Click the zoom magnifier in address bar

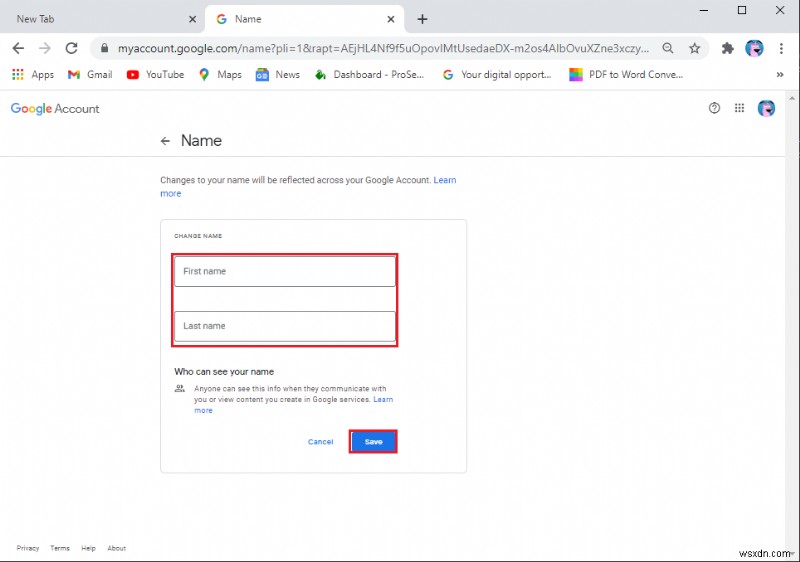(667, 48)
